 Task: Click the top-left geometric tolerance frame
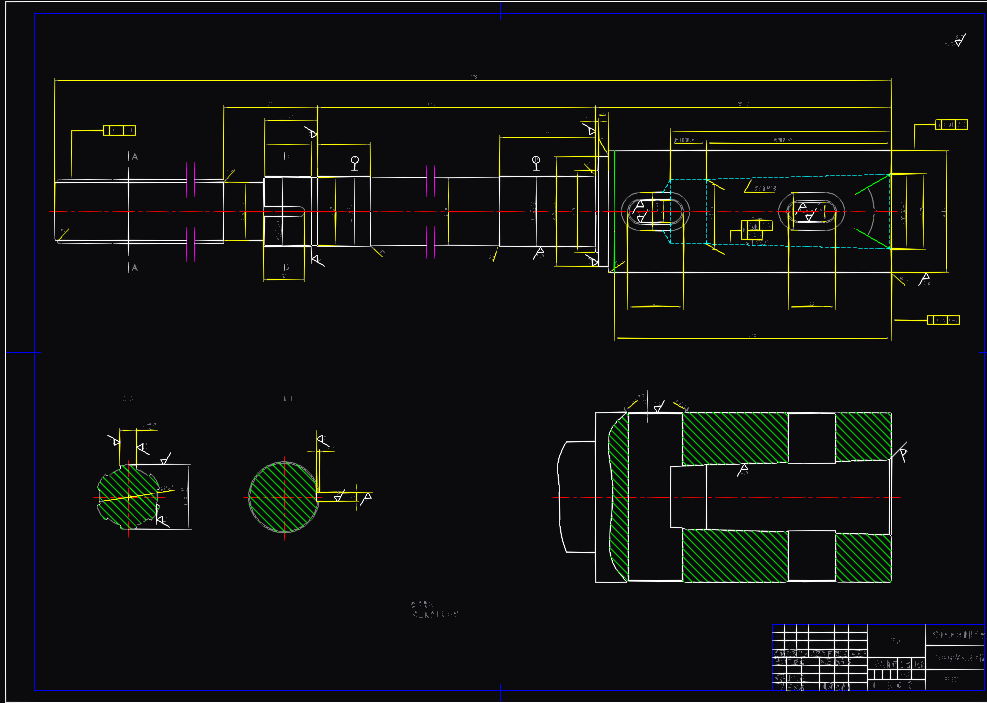[120, 130]
